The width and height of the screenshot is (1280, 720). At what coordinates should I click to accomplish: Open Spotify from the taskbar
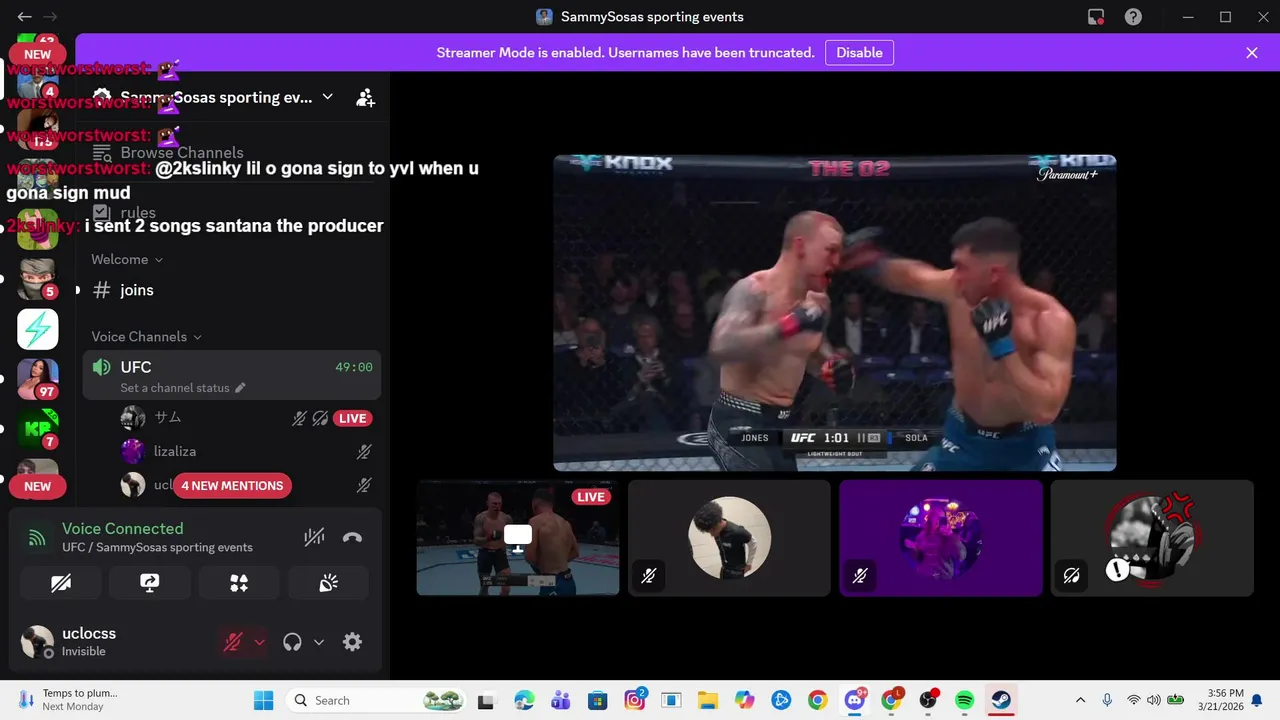point(964,700)
